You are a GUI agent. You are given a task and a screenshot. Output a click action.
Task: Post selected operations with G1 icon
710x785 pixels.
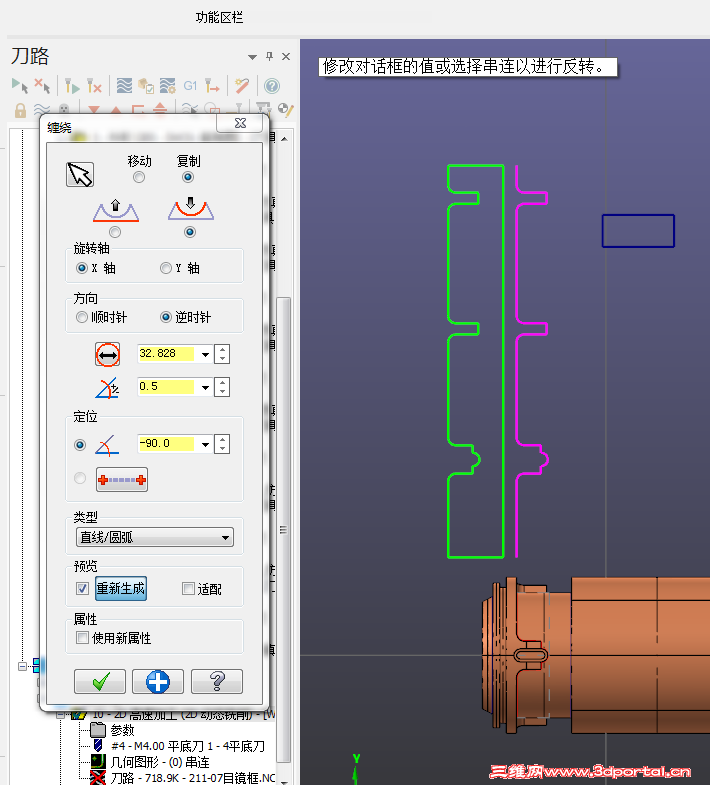coord(190,86)
